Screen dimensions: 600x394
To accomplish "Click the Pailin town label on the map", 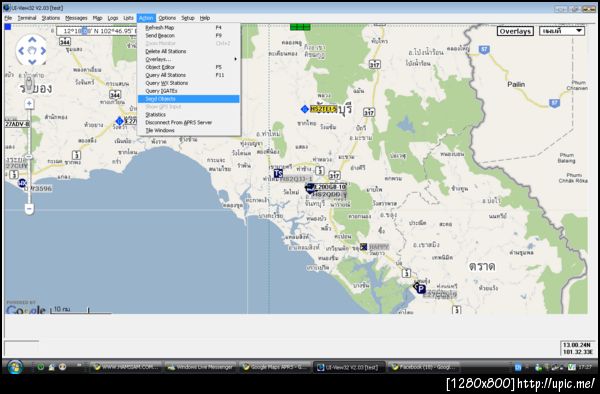I will pyautogui.click(x=516, y=84).
